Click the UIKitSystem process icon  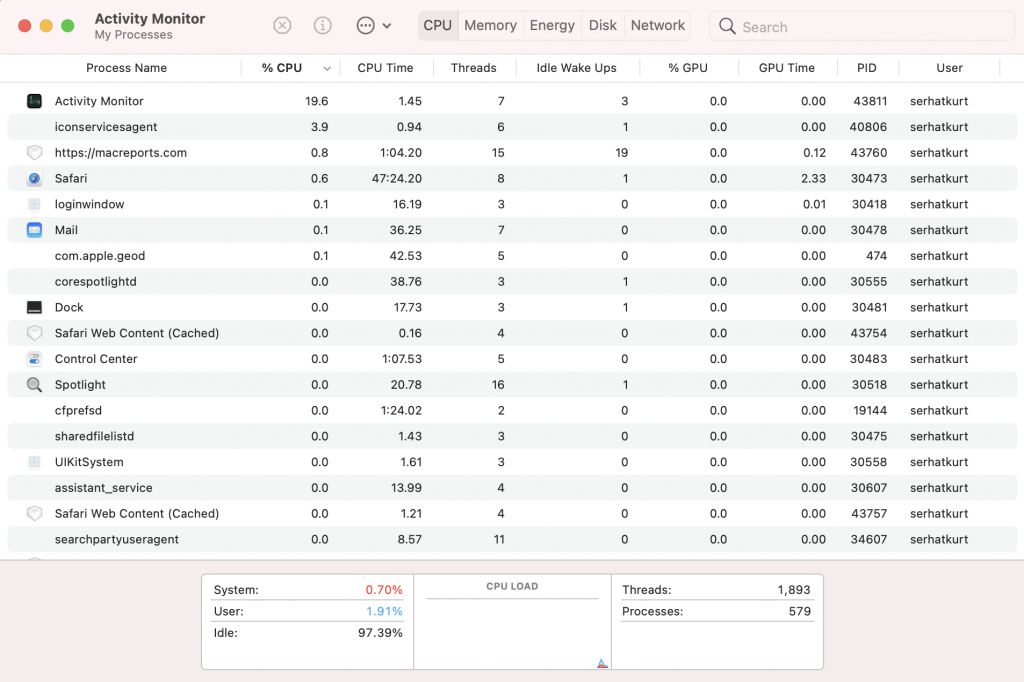pyautogui.click(x=34, y=462)
